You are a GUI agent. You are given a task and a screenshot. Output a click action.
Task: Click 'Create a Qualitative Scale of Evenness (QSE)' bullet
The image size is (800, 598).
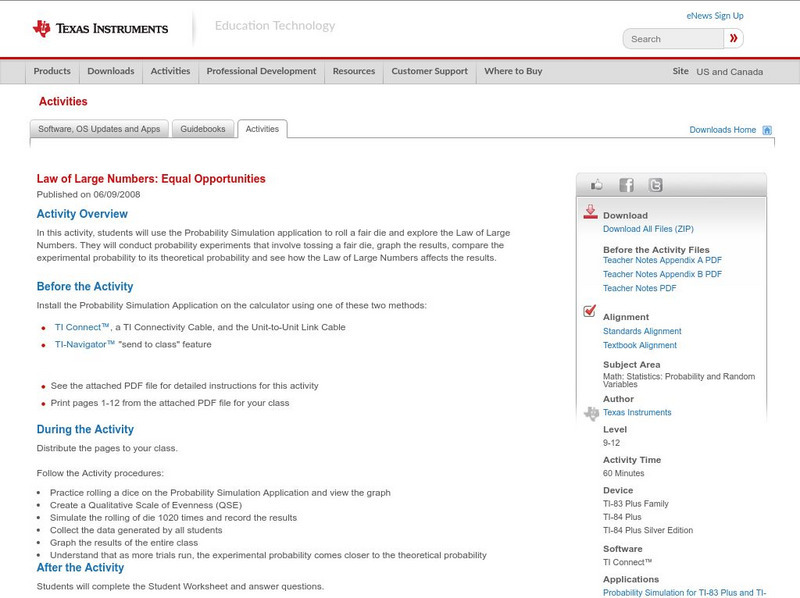coord(146,505)
